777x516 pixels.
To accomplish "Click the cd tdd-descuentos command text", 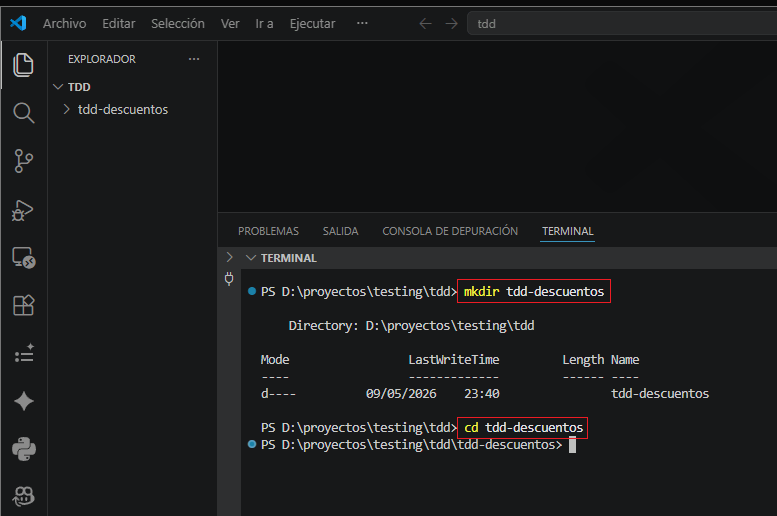I will click(523, 427).
